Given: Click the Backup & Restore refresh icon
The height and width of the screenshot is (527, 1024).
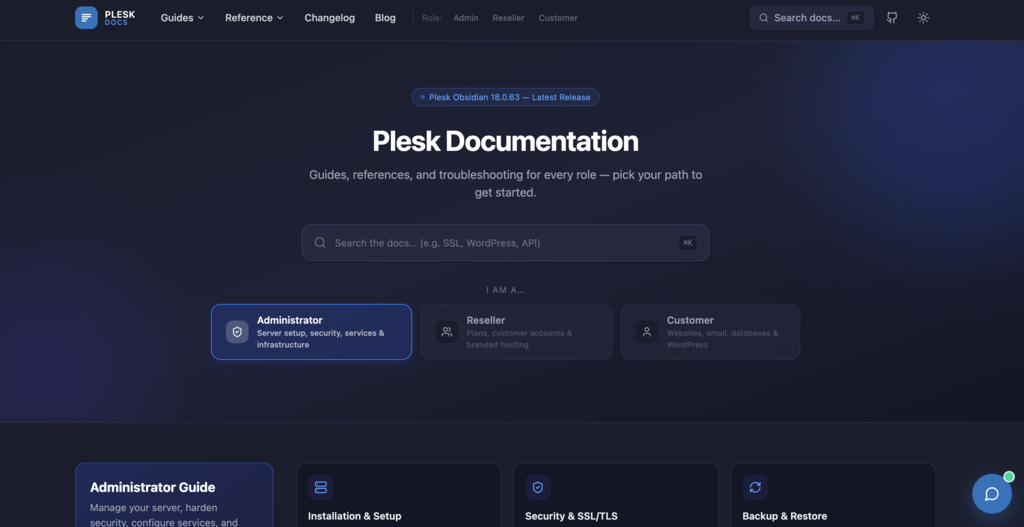Looking at the screenshot, I should (755, 487).
